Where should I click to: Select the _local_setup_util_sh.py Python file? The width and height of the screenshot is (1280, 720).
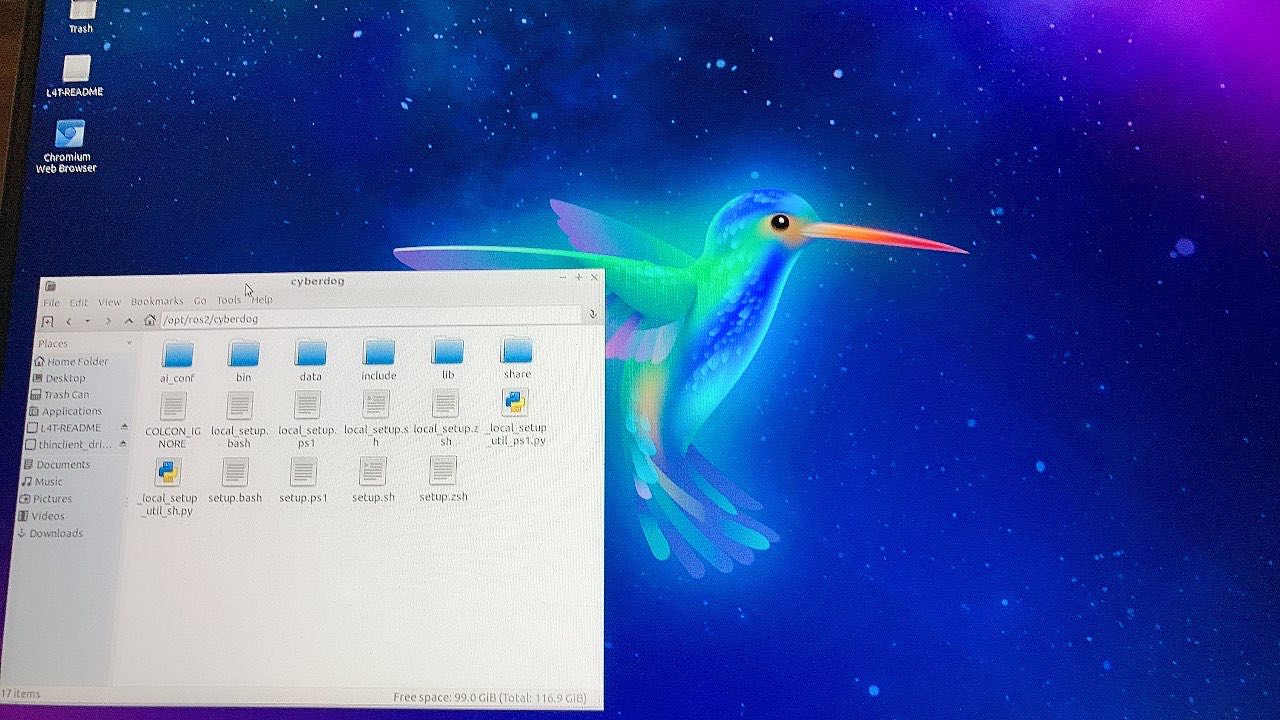point(168,487)
